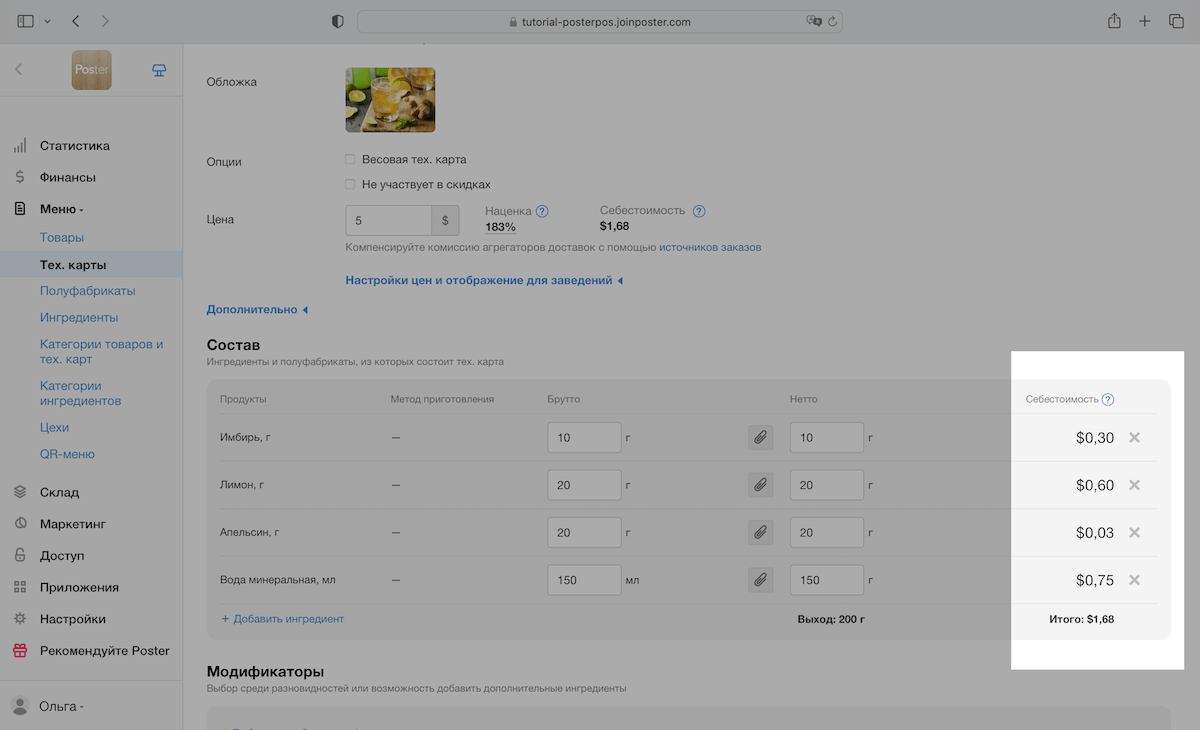Click the drink cover image thumbnail
This screenshot has width=1200, height=730.
point(390,100)
